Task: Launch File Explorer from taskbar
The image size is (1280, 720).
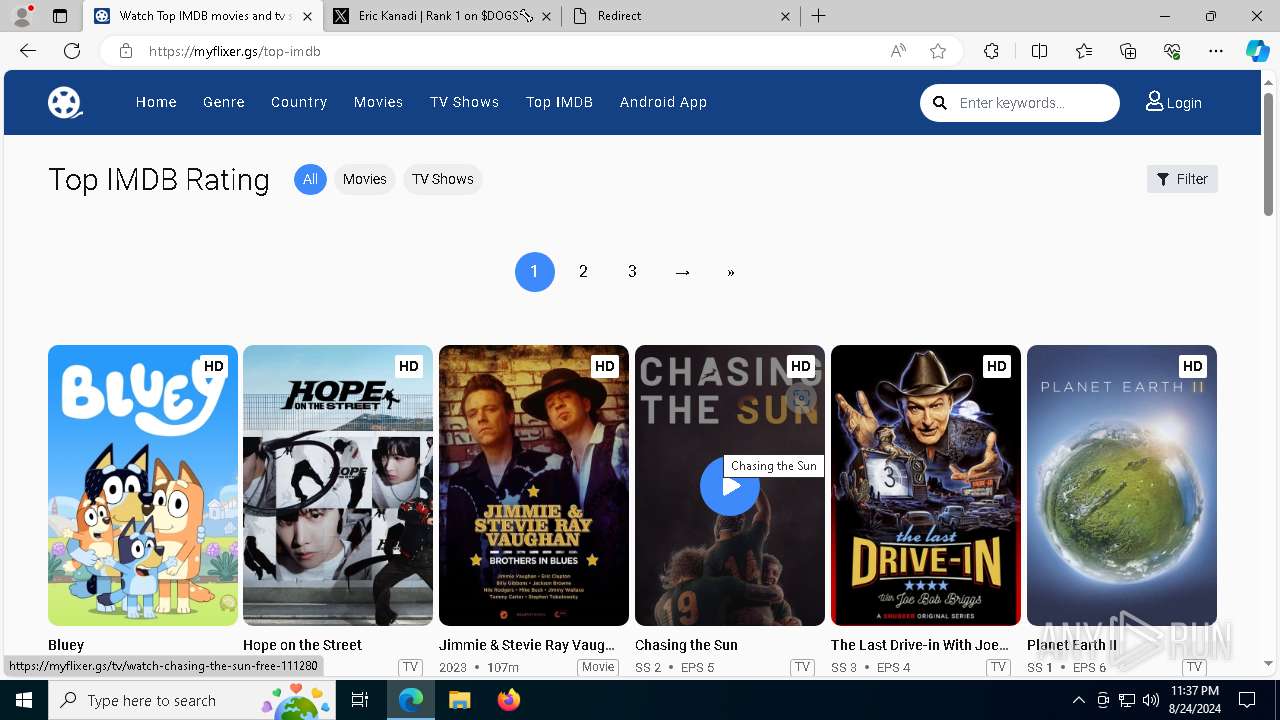Action: 459,700
